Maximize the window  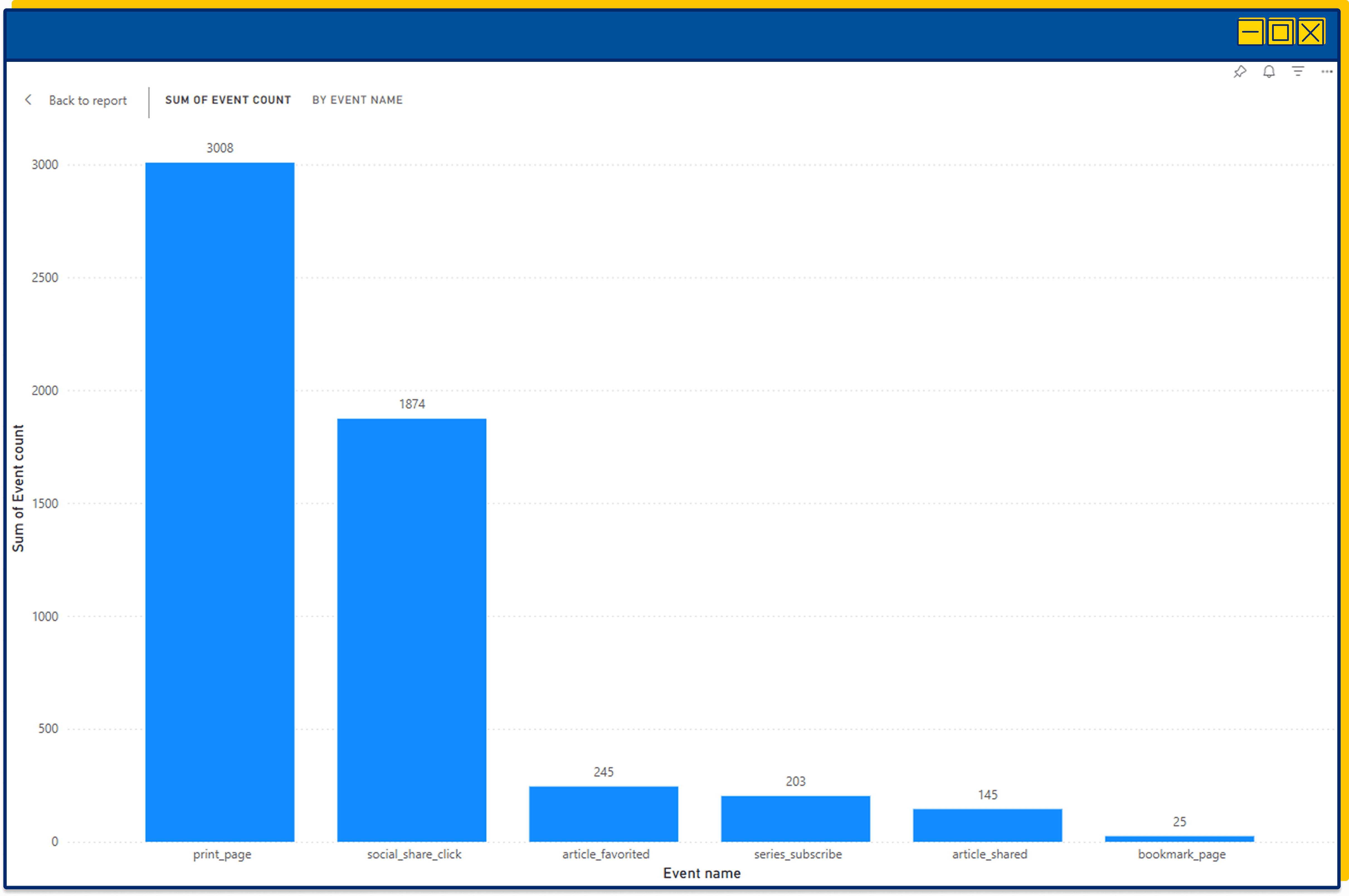[1280, 32]
